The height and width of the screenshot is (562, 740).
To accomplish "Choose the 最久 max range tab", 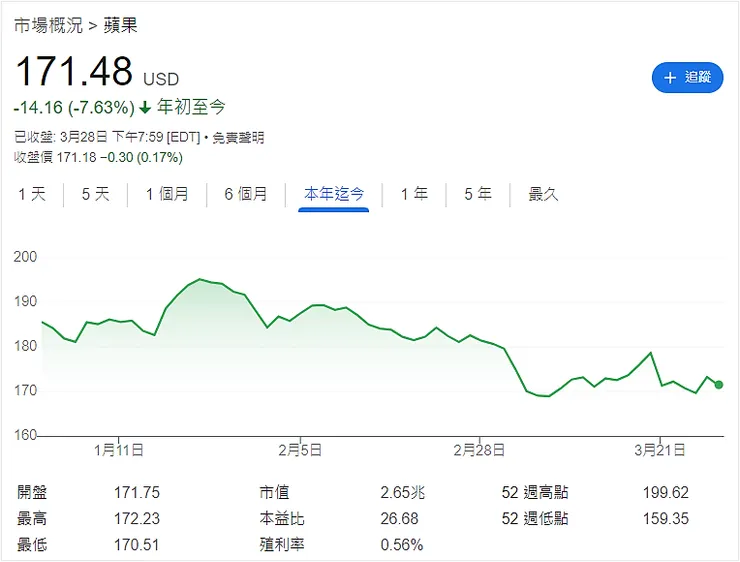I will click(543, 194).
